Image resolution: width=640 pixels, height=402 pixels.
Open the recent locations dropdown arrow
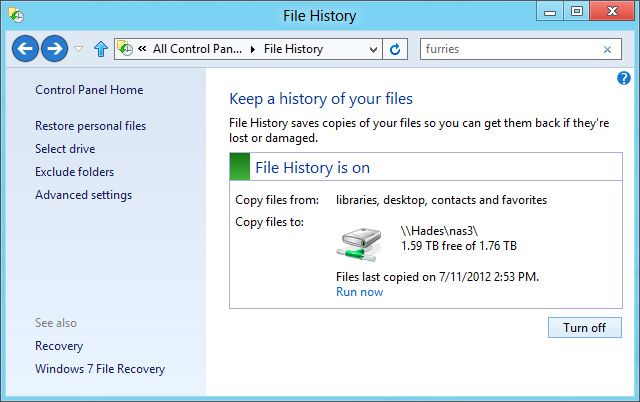coord(78,49)
